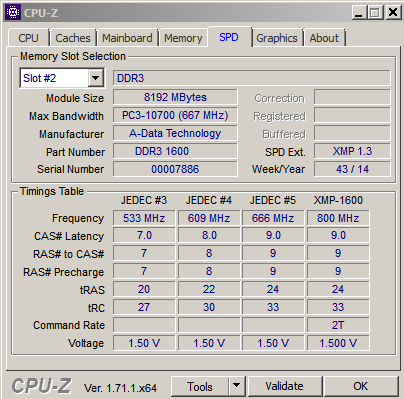404x399 pixels.
Task: Click the empty Correction field
Action: (352, 97)
